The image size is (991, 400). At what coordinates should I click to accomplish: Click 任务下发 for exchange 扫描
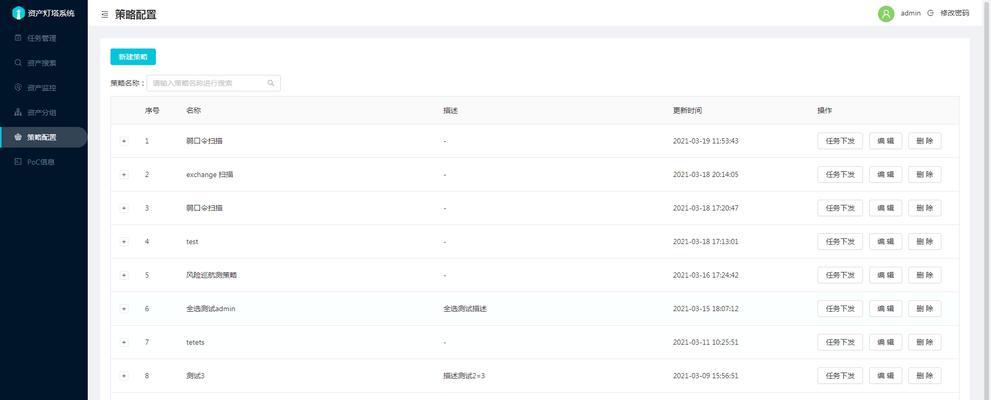[840, 174]
